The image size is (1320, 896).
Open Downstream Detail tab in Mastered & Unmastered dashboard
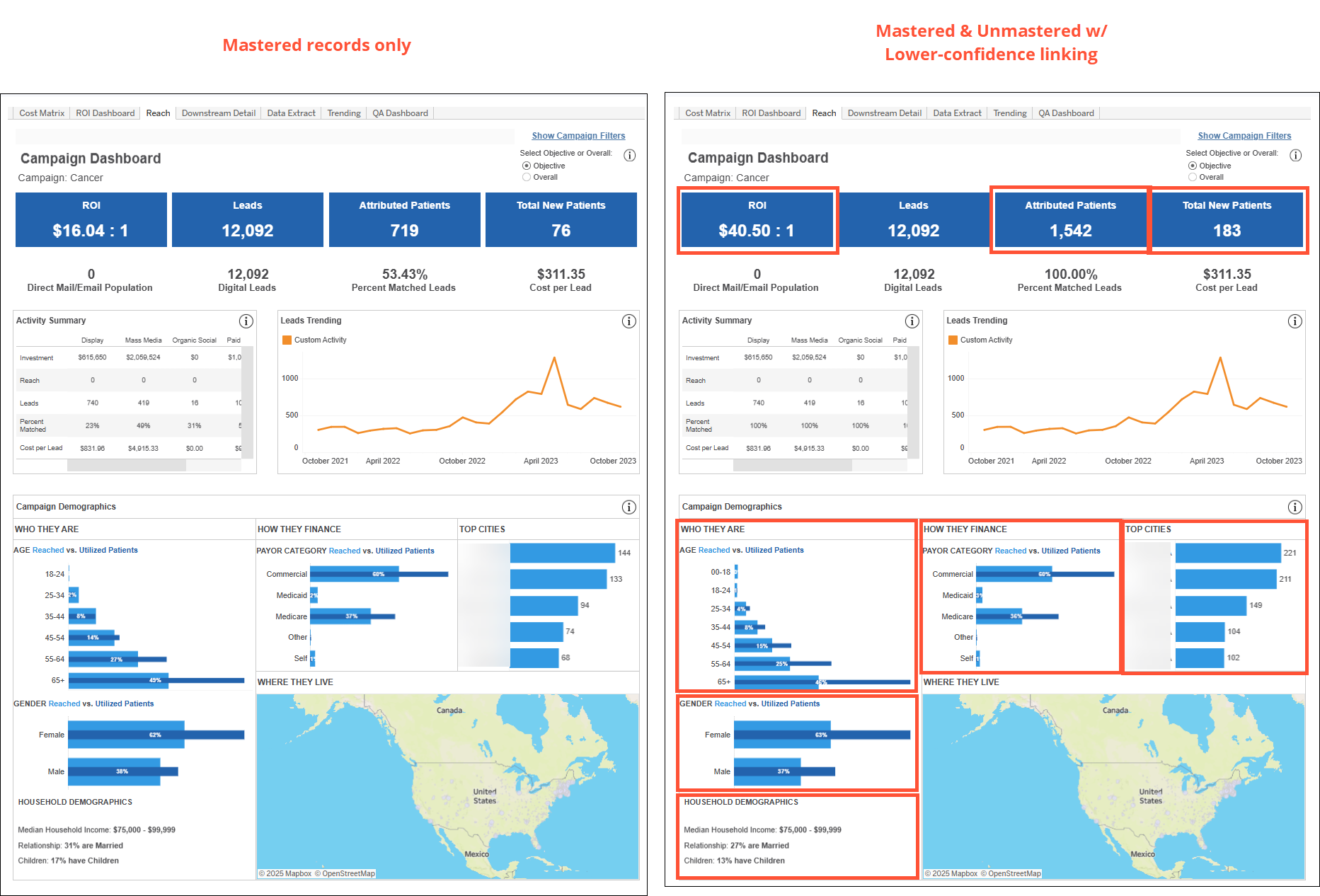pyautogui.click(x=884, y=113)
